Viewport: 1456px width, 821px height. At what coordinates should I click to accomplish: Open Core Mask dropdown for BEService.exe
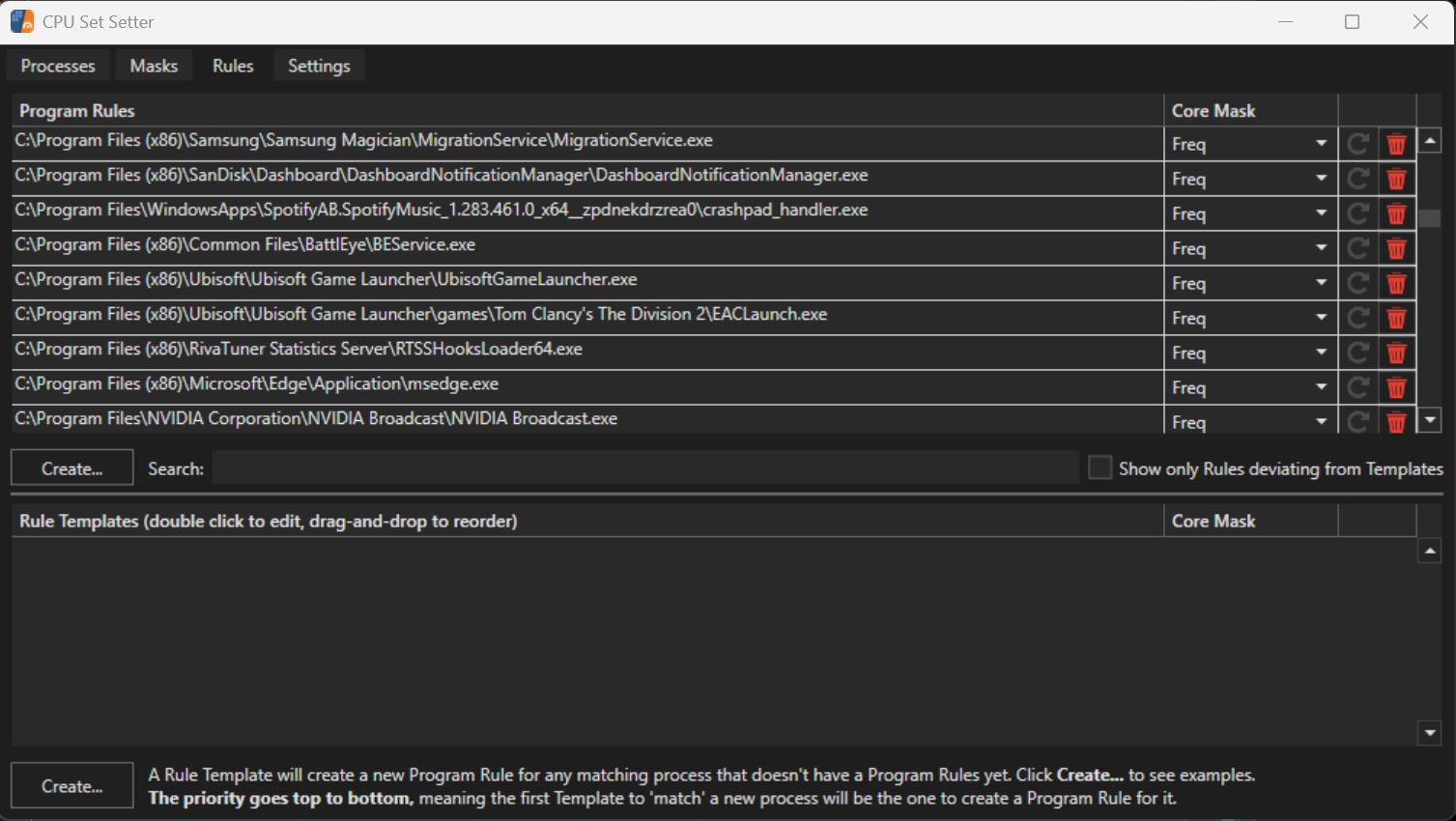coord(1250,248)
